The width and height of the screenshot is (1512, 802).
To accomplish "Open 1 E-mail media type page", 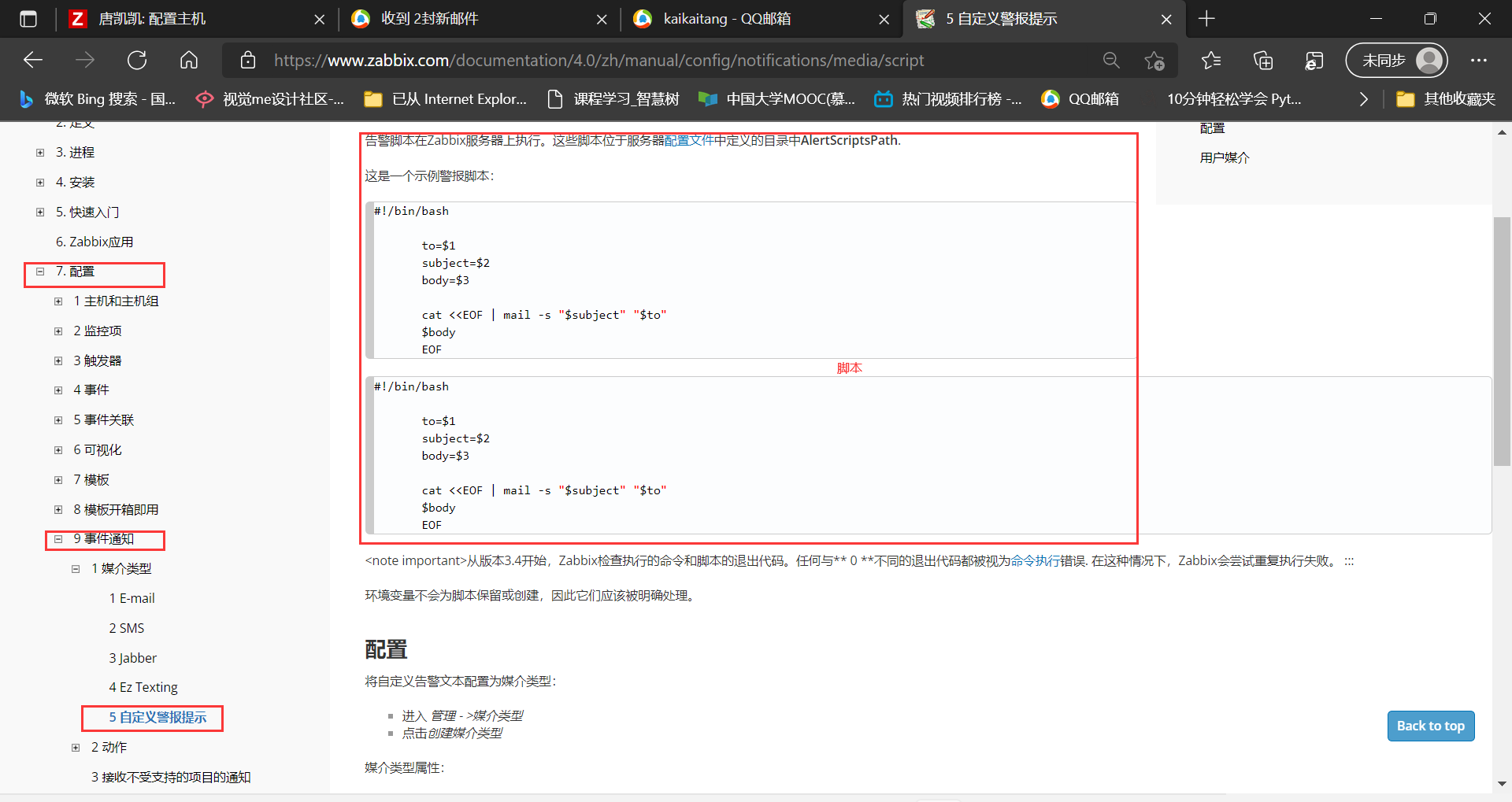I will [x=132, y=598].
